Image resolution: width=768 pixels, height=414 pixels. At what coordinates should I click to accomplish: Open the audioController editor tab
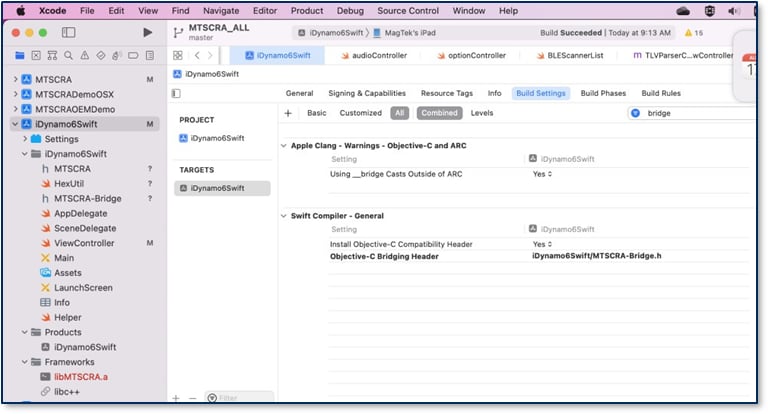[374, 55]
